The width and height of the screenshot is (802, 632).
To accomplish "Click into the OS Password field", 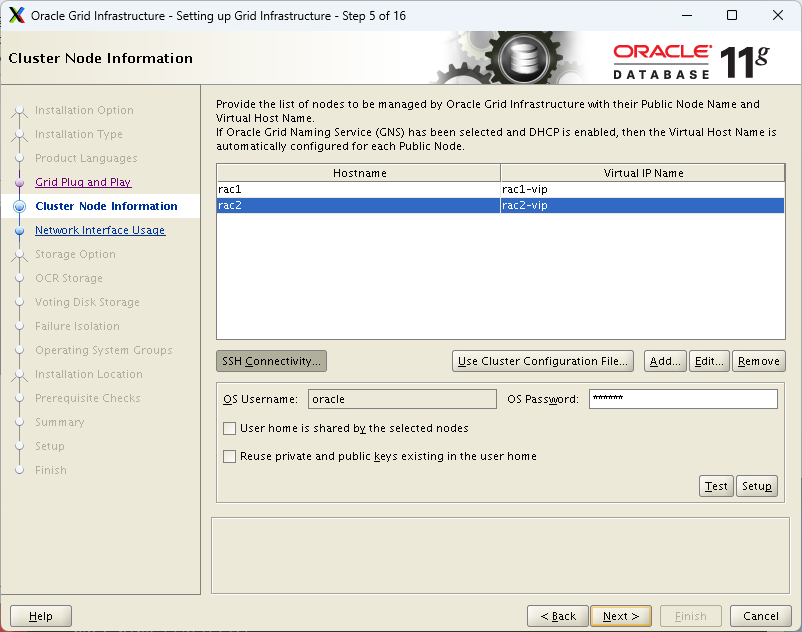I will pos(683,399).
